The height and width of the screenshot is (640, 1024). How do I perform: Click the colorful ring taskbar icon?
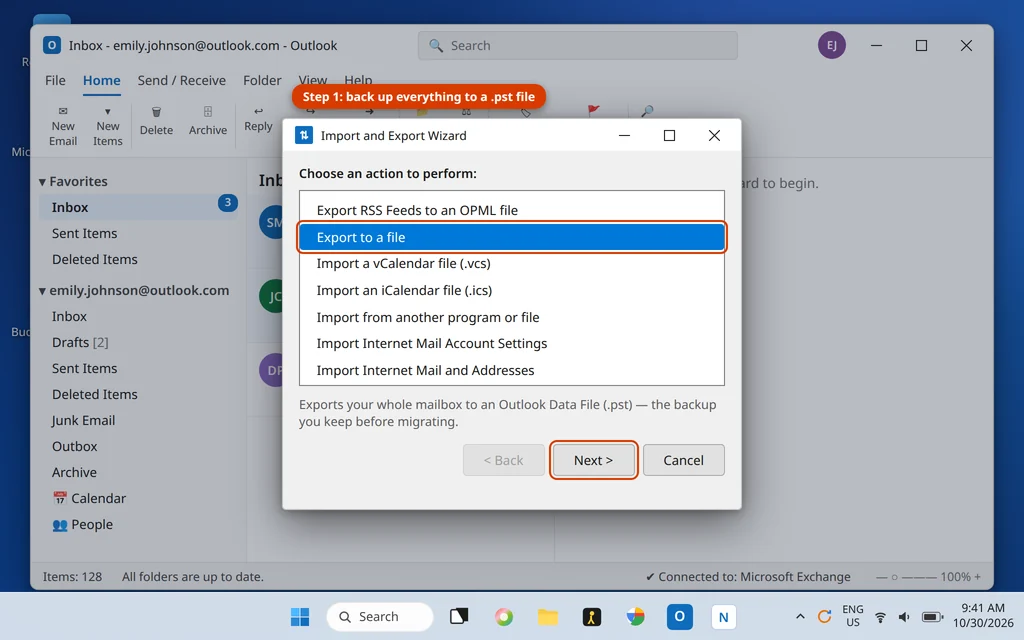click(x=504, y=616)
